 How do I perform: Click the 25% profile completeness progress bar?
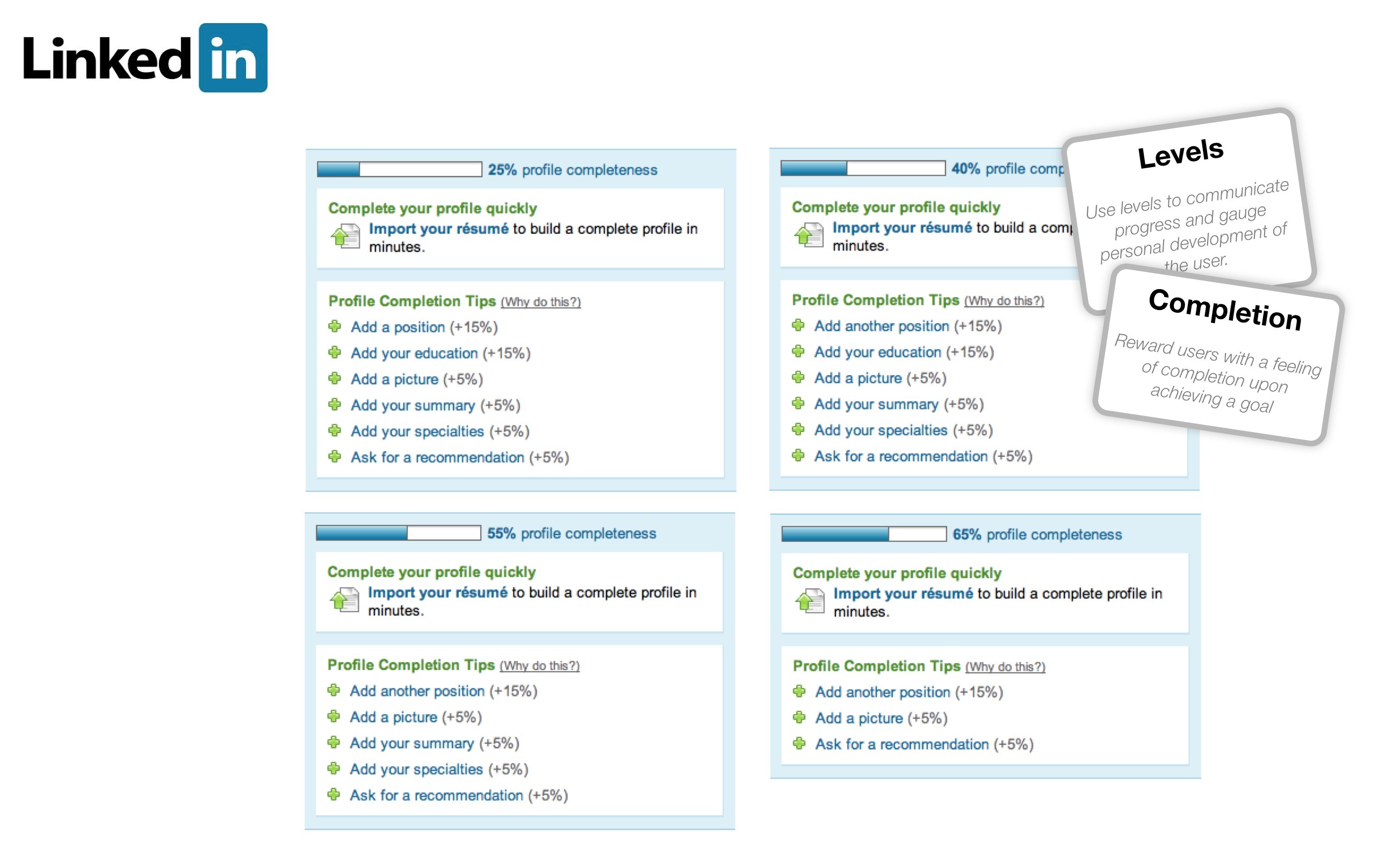(400, 169)
